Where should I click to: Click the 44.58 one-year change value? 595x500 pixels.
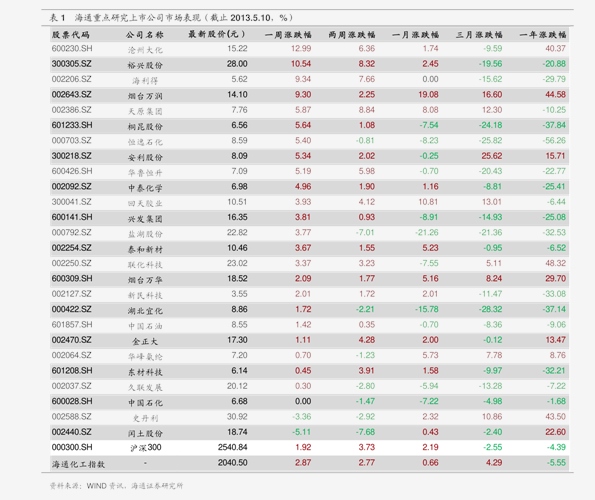(556, 94)
